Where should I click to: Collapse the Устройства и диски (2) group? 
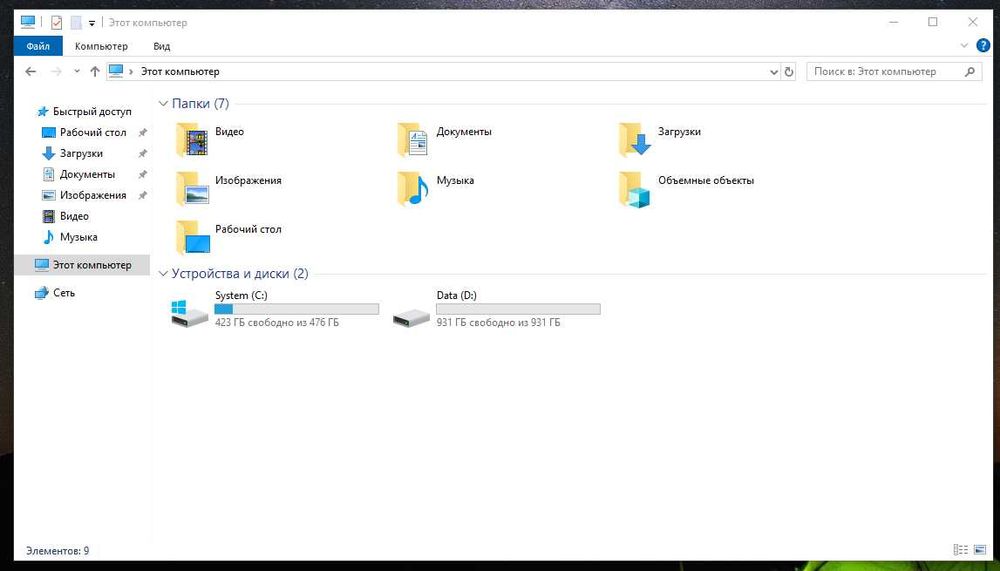pos(163,274)
